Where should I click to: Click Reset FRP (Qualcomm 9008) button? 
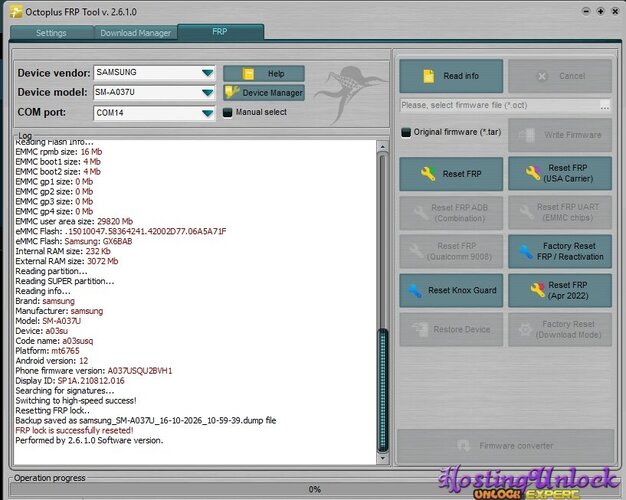click(x=451, y=252)
